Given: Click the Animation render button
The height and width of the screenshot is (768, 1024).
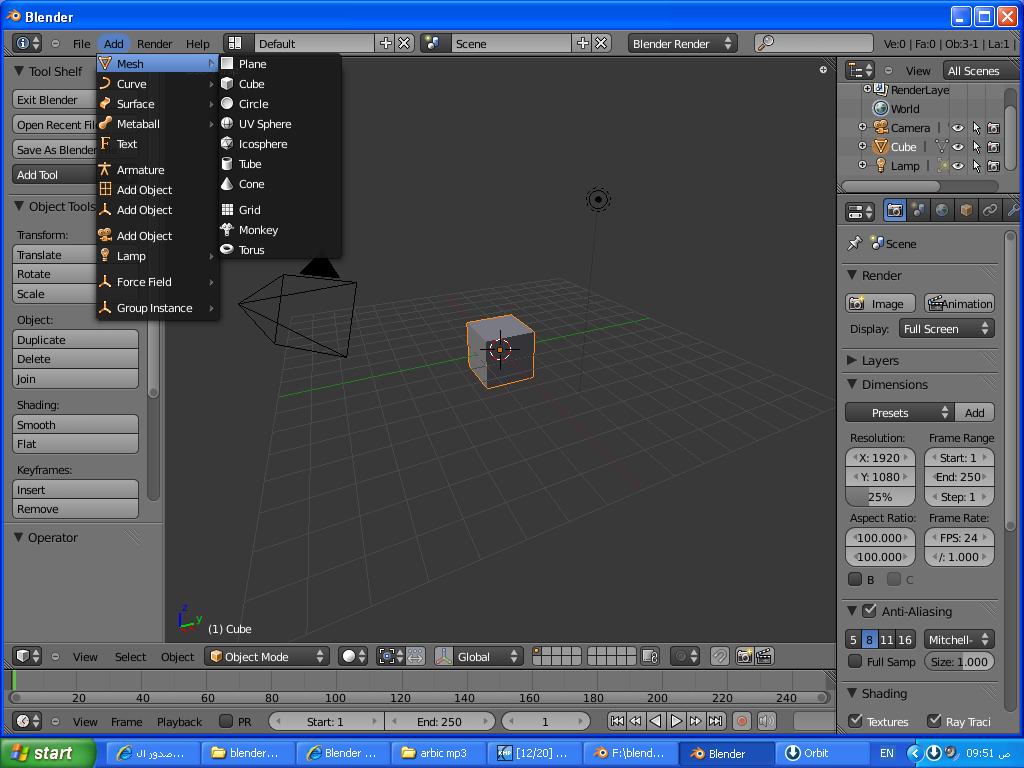Looking at the screenshot, I should [x=959, y=304].
